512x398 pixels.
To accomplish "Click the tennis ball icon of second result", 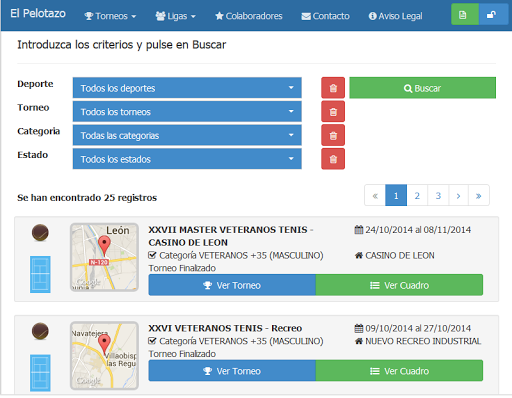I will 40,331.
